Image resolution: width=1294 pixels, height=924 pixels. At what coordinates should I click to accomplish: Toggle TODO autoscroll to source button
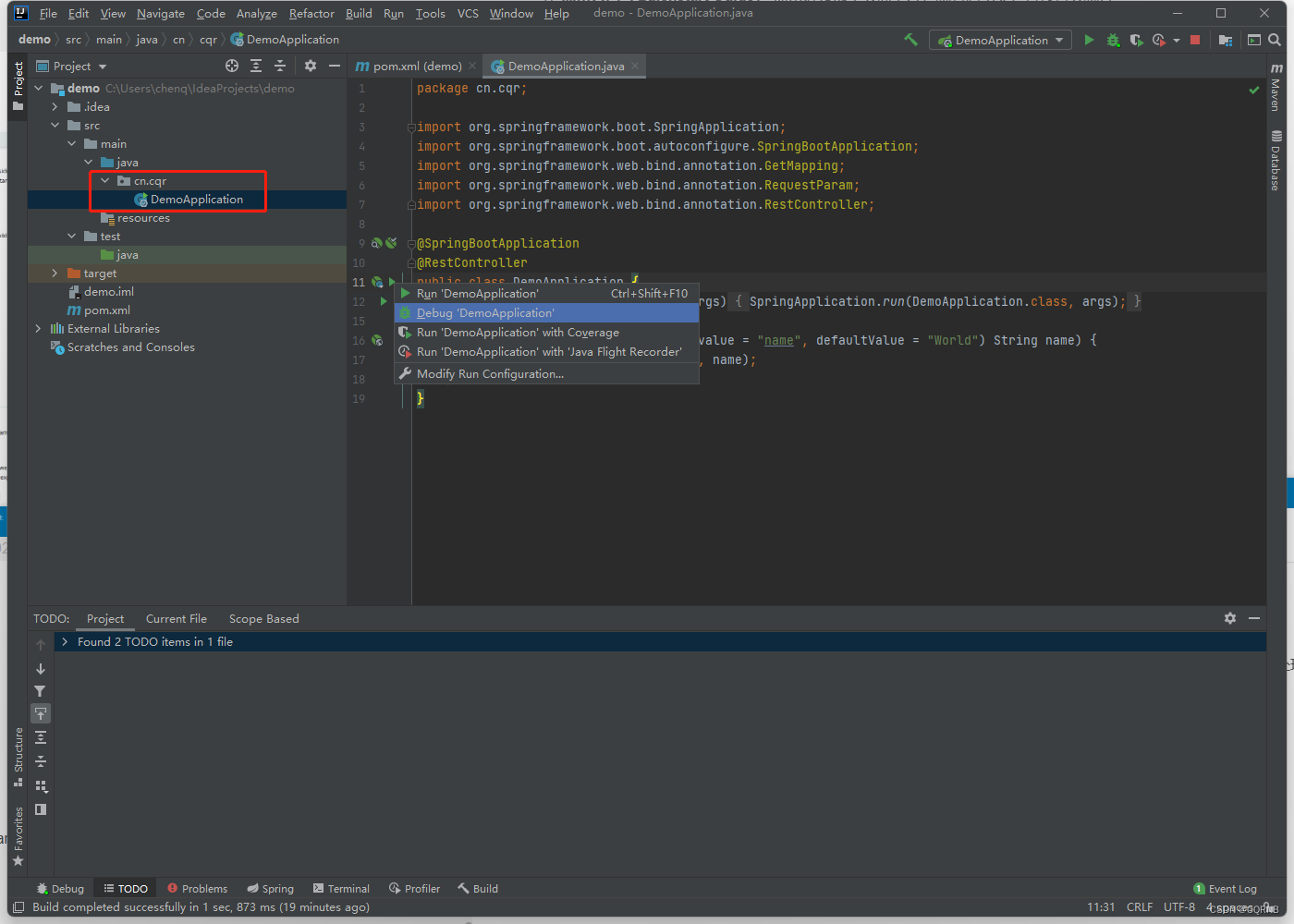(x=40, y=713)
